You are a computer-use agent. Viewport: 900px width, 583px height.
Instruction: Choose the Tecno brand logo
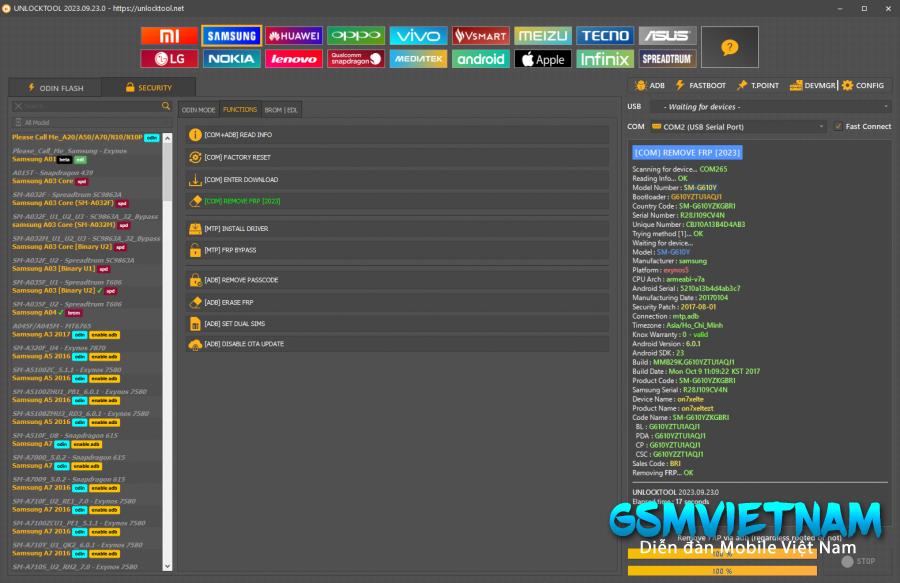pos(605,36)
